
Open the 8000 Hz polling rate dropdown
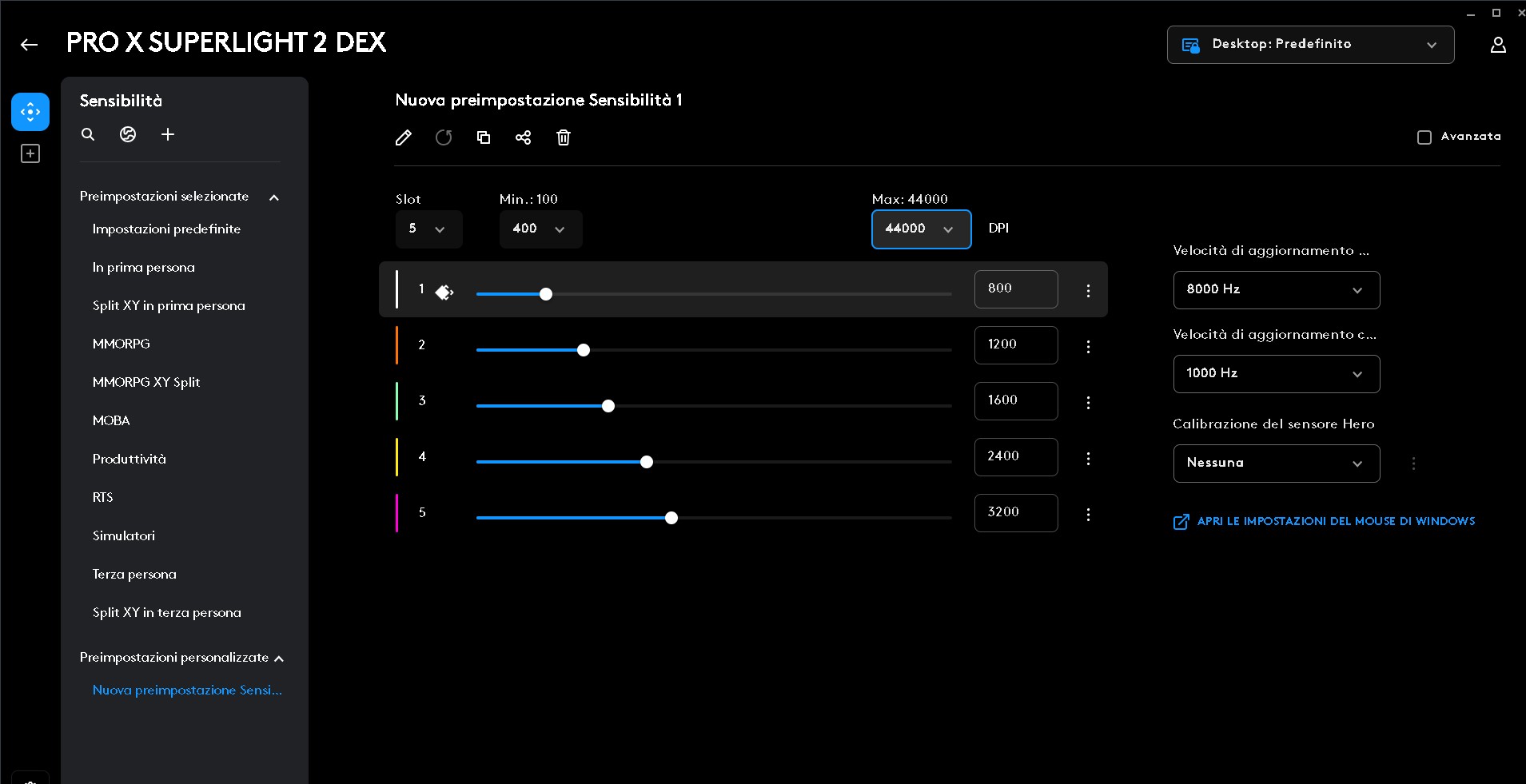tap(1276, 290)
